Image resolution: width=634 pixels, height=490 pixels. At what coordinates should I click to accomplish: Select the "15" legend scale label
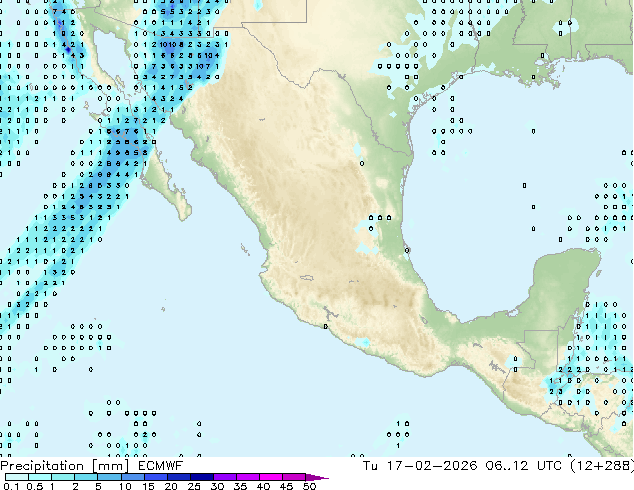tap(148, 486)
